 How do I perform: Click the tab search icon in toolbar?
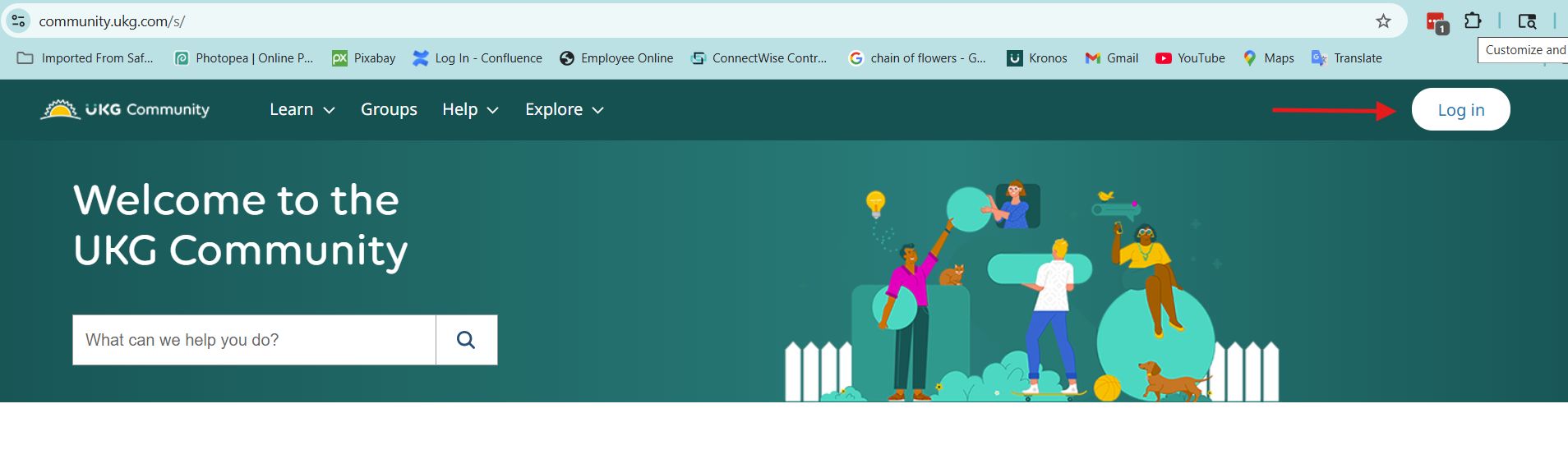pyautogui.click(x=1527, y=21)
